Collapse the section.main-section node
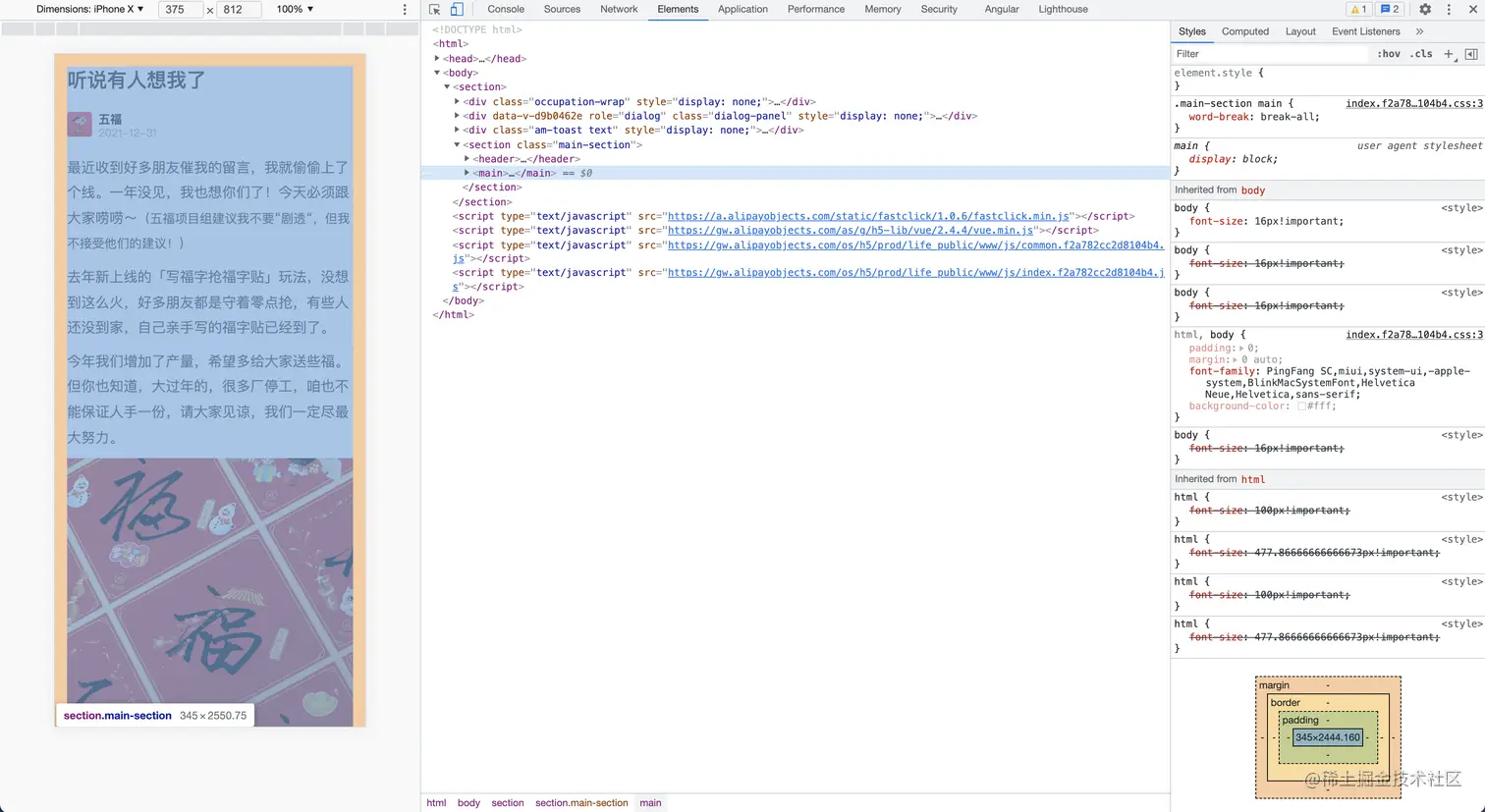The image size is (1485, 812). (x=458, y=144)
